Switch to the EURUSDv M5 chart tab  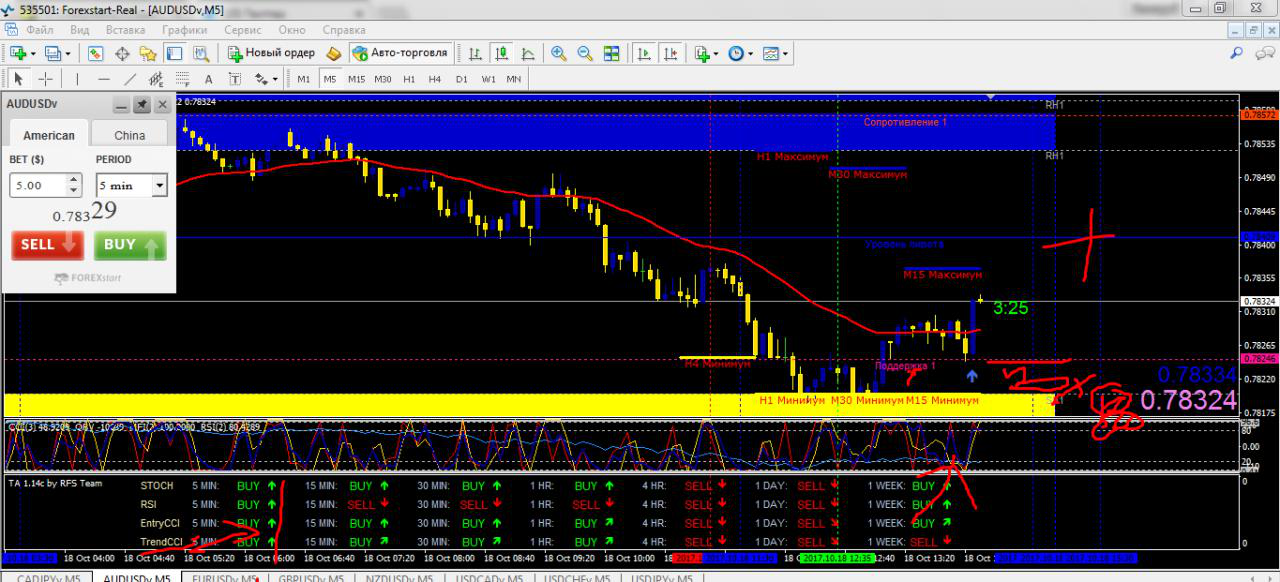pos(226,576)
